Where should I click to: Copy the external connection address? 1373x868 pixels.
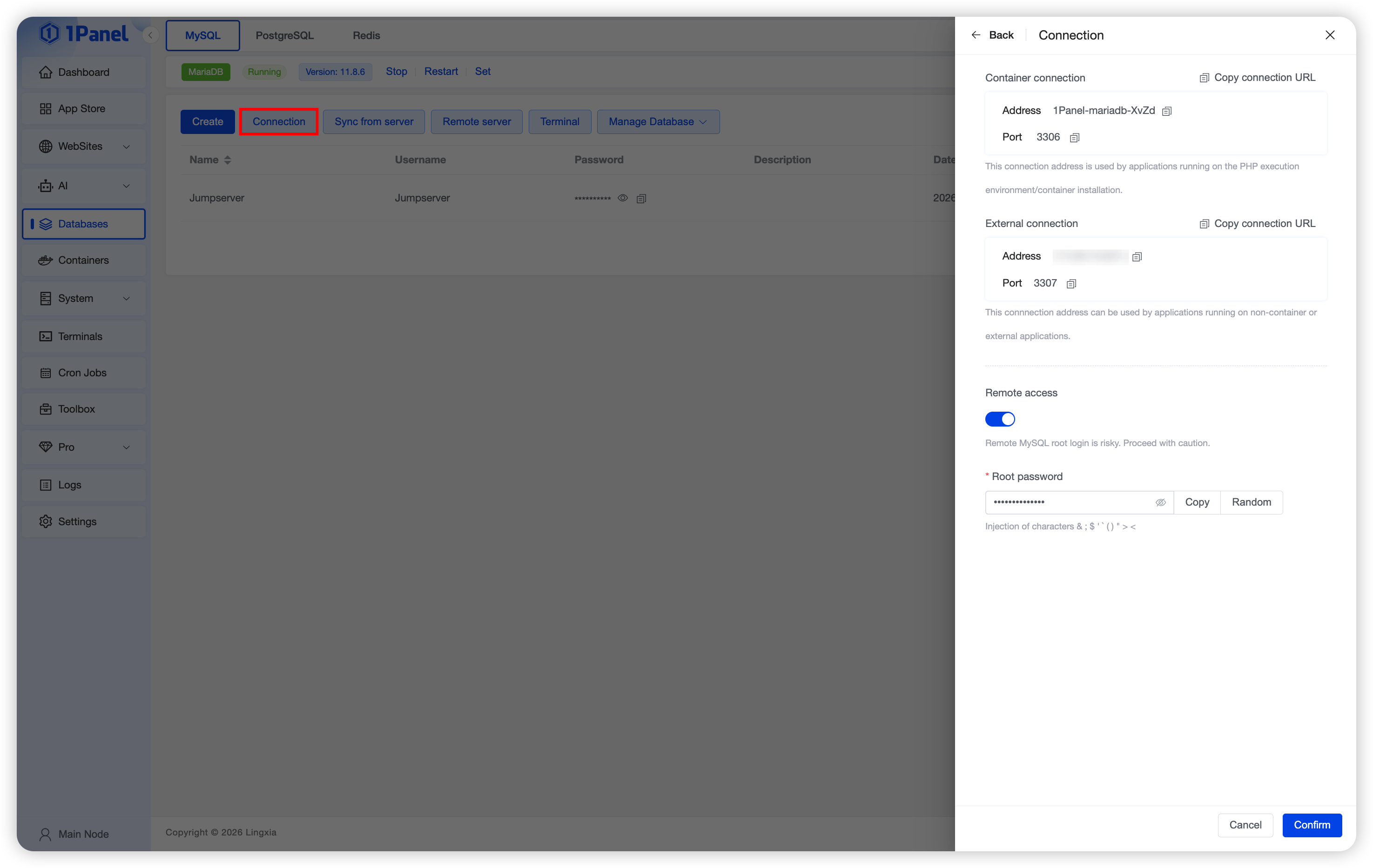tap(1137, 257)
